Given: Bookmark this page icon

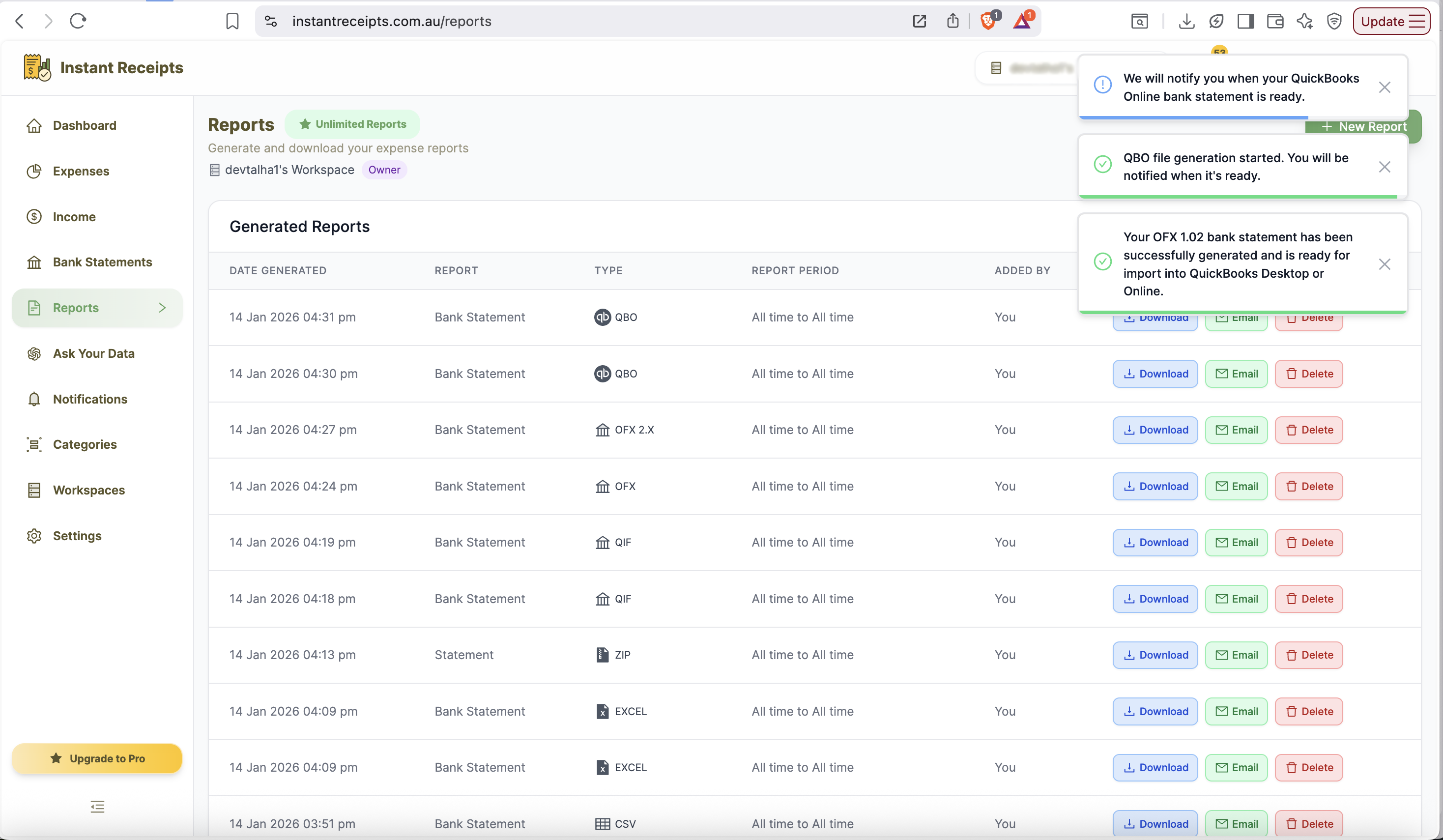Looking at the screenshot, I should point(232,21).
